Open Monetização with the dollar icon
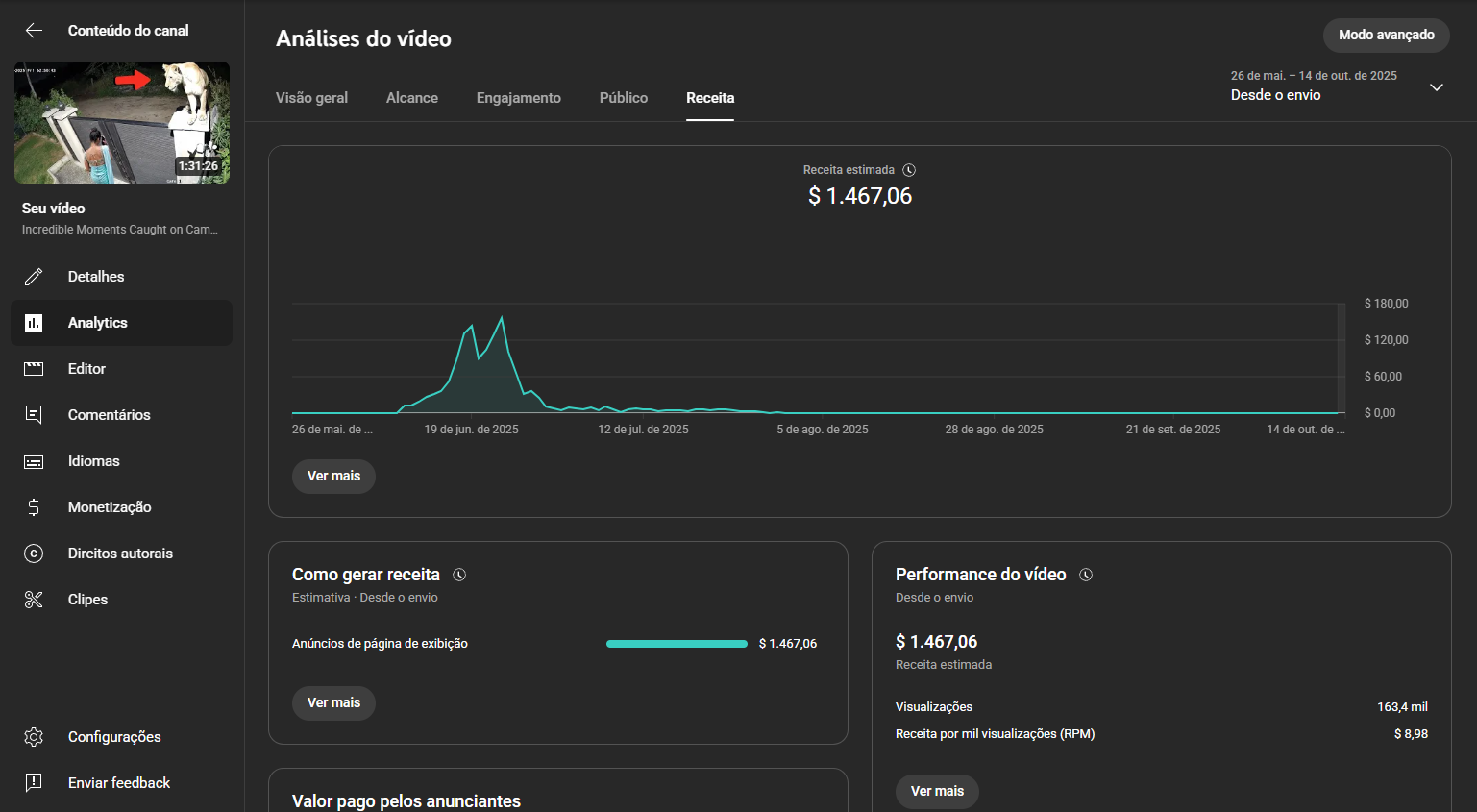This screenshot has width=1477, height=812. tap(34, 507)
